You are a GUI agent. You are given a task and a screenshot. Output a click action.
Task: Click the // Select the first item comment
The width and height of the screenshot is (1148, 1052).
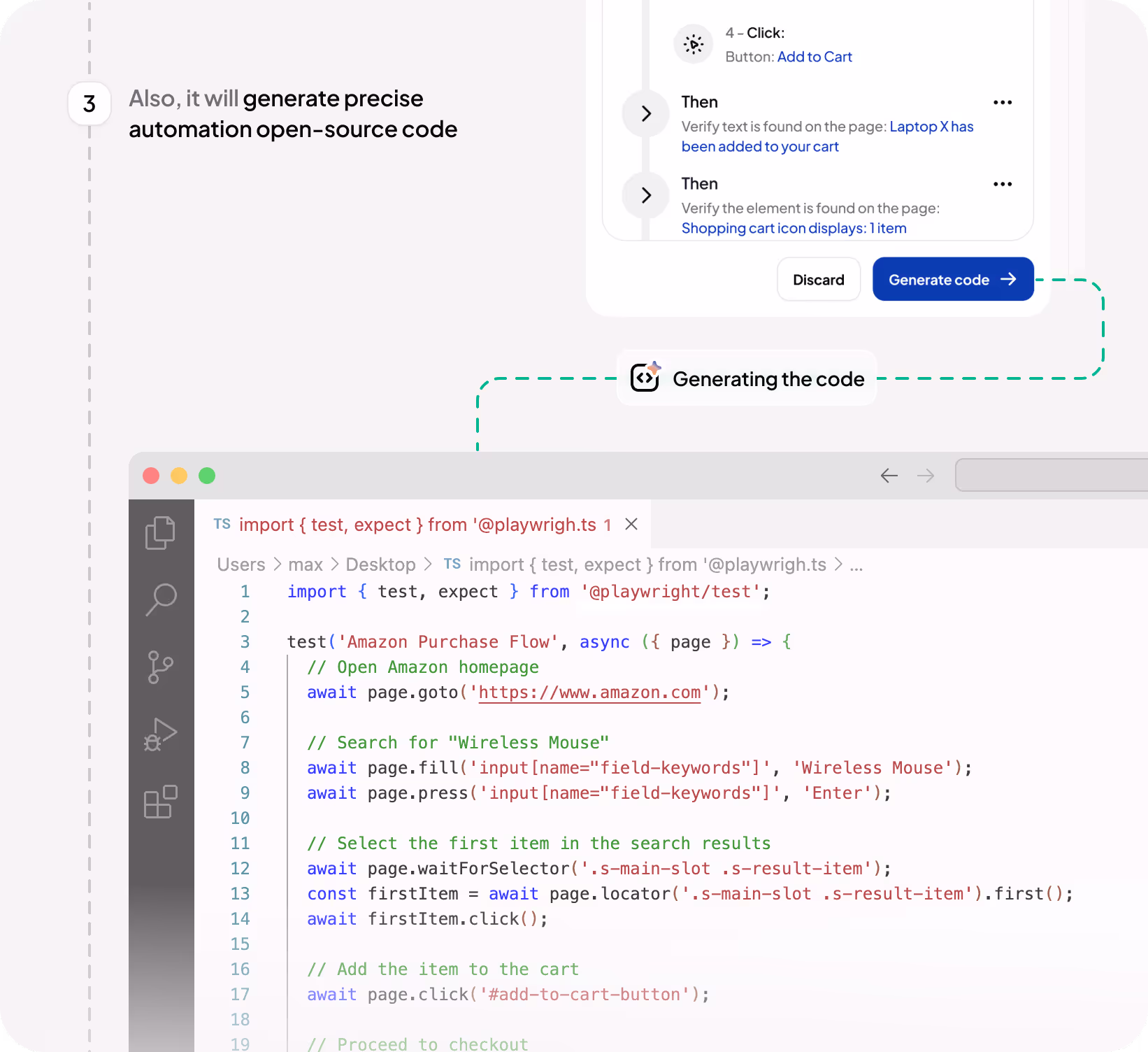[x=539, y=844]
